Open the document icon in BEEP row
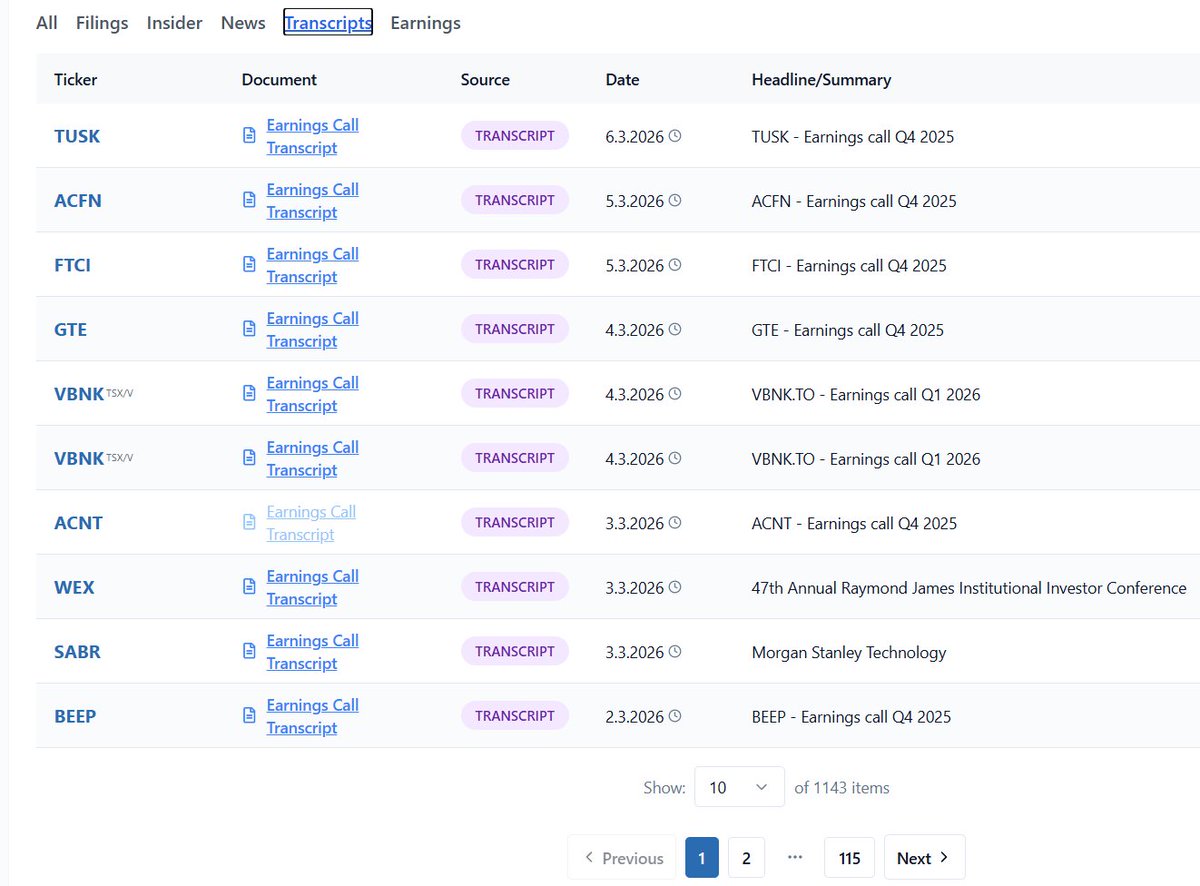1200x886 pixels. tap(250, 716)
